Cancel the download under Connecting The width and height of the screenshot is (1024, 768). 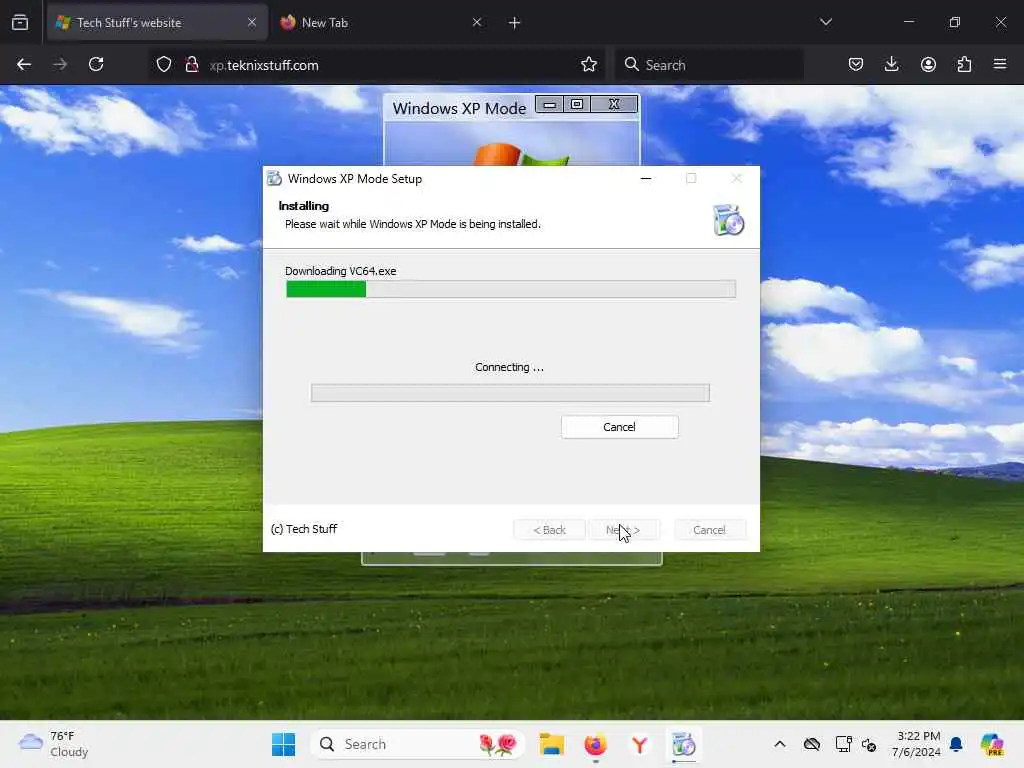620,427
